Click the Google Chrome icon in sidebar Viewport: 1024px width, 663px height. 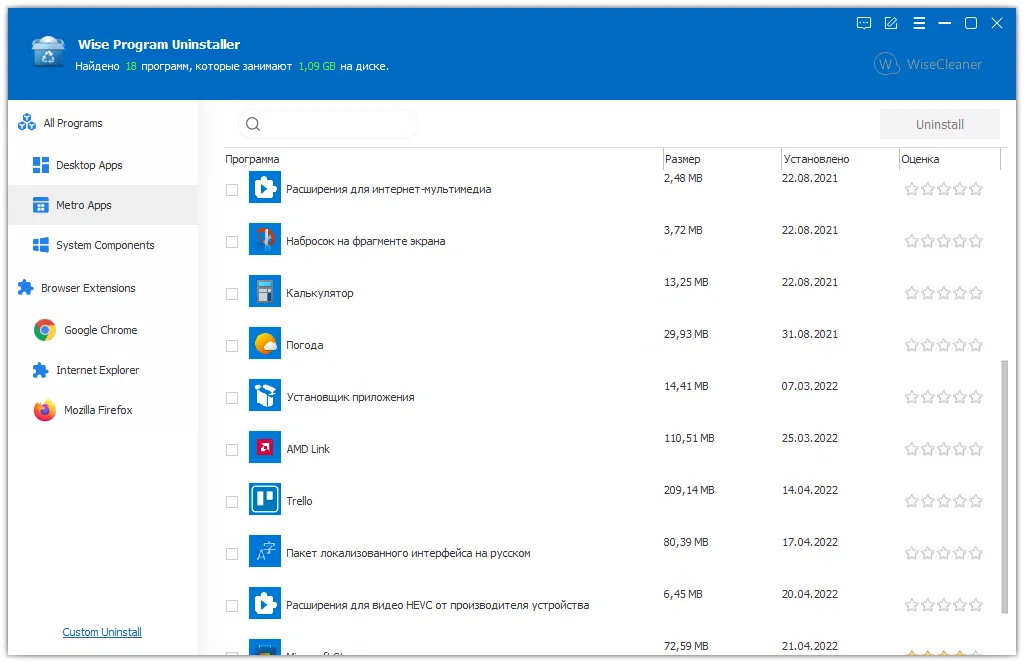44,330
